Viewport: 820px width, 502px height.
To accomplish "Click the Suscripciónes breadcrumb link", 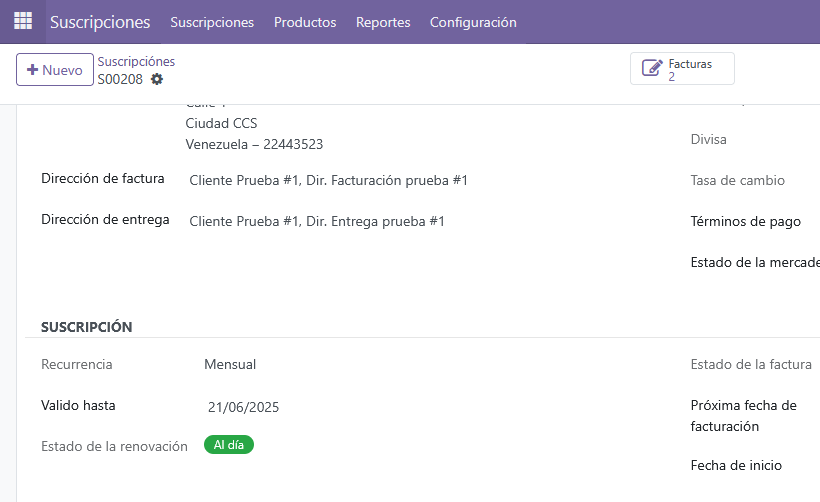I will (136, 62).
